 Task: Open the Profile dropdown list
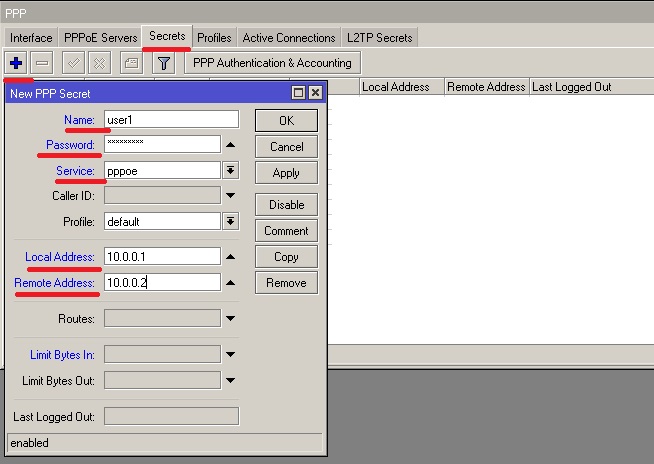pos(230,222)
